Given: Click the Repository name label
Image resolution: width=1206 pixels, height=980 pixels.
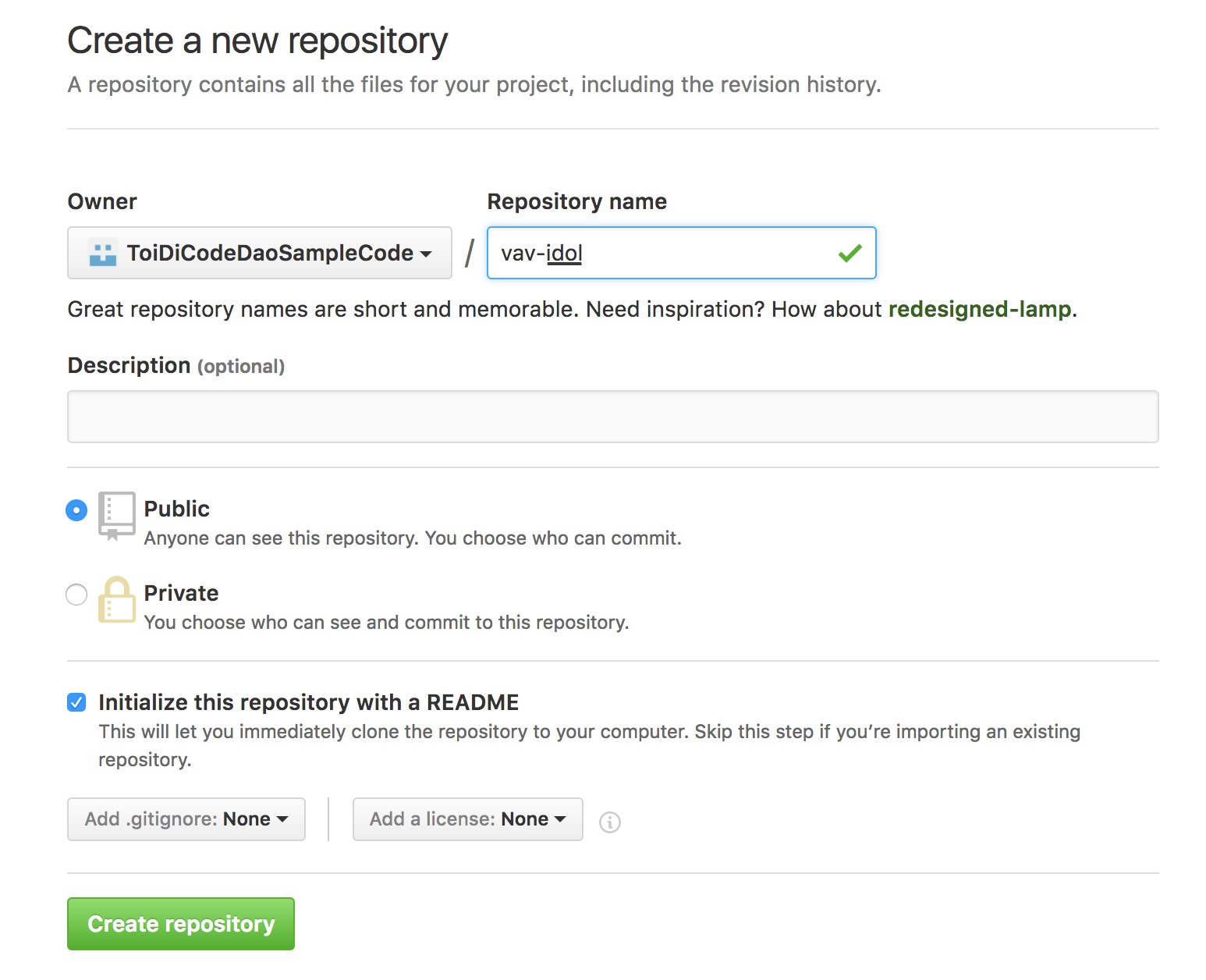Looking at the screenshot, I should tap(576, 201).
